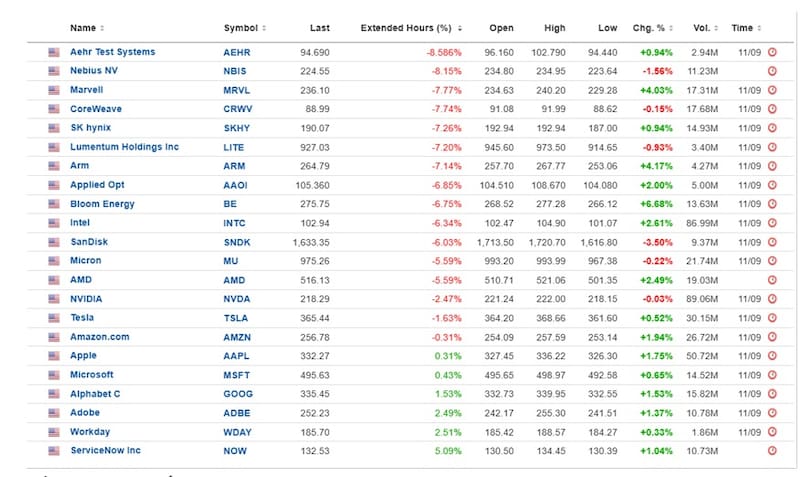Image resolution: width=800 pixels, height=477 pixels.
Task: Click the Last column header
Action: 319,28
